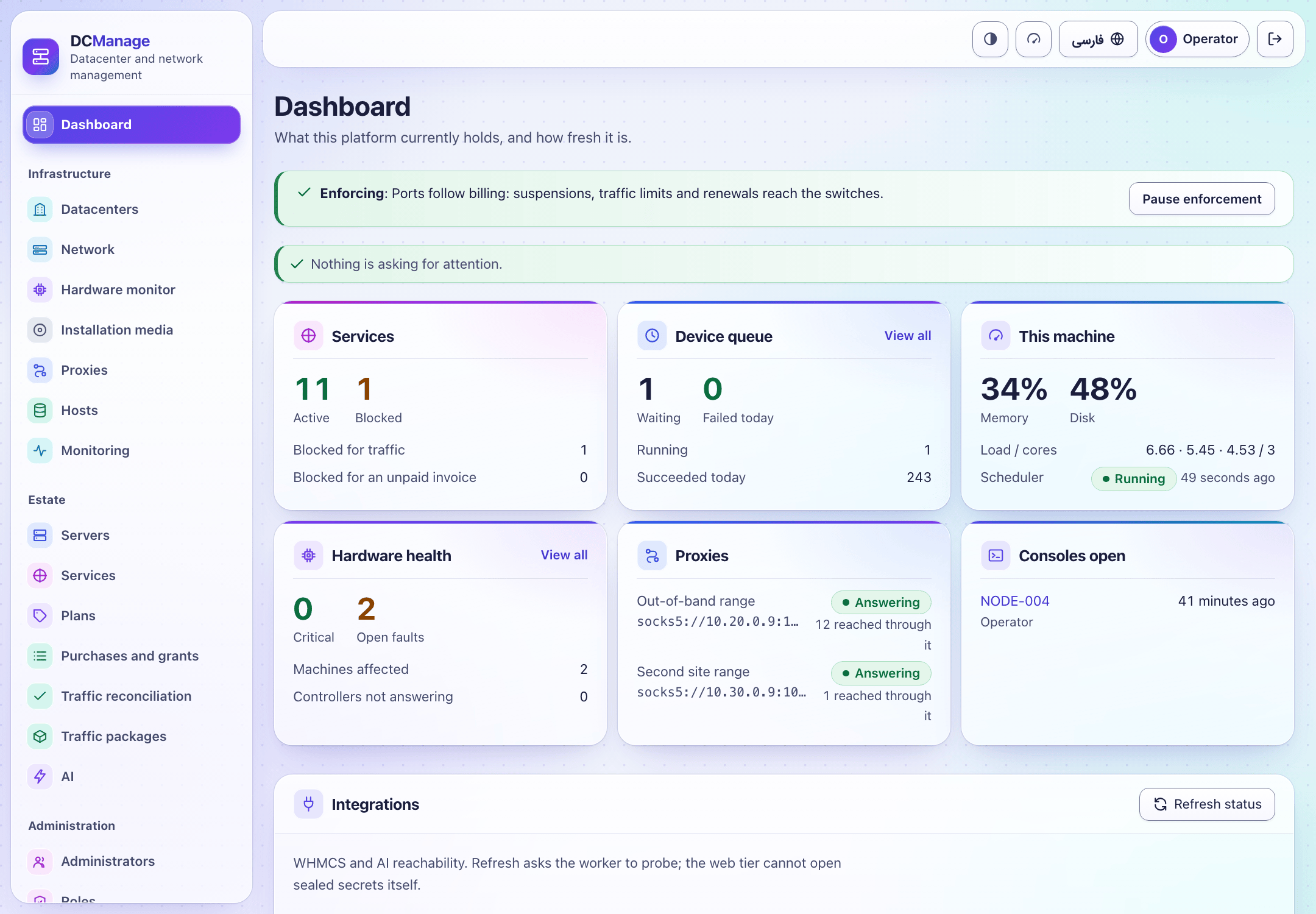Open the NODE-004 console link
Image resolution: width=1316 pixels, height=914 pixels.
(1014, 601)
